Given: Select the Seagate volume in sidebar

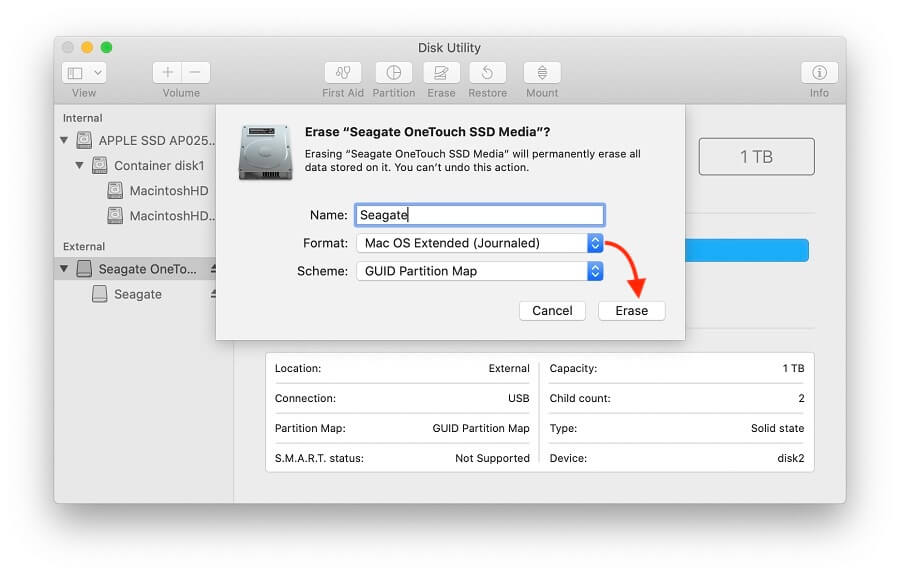Looking at the screenshot, I should [x=138, y=294].
